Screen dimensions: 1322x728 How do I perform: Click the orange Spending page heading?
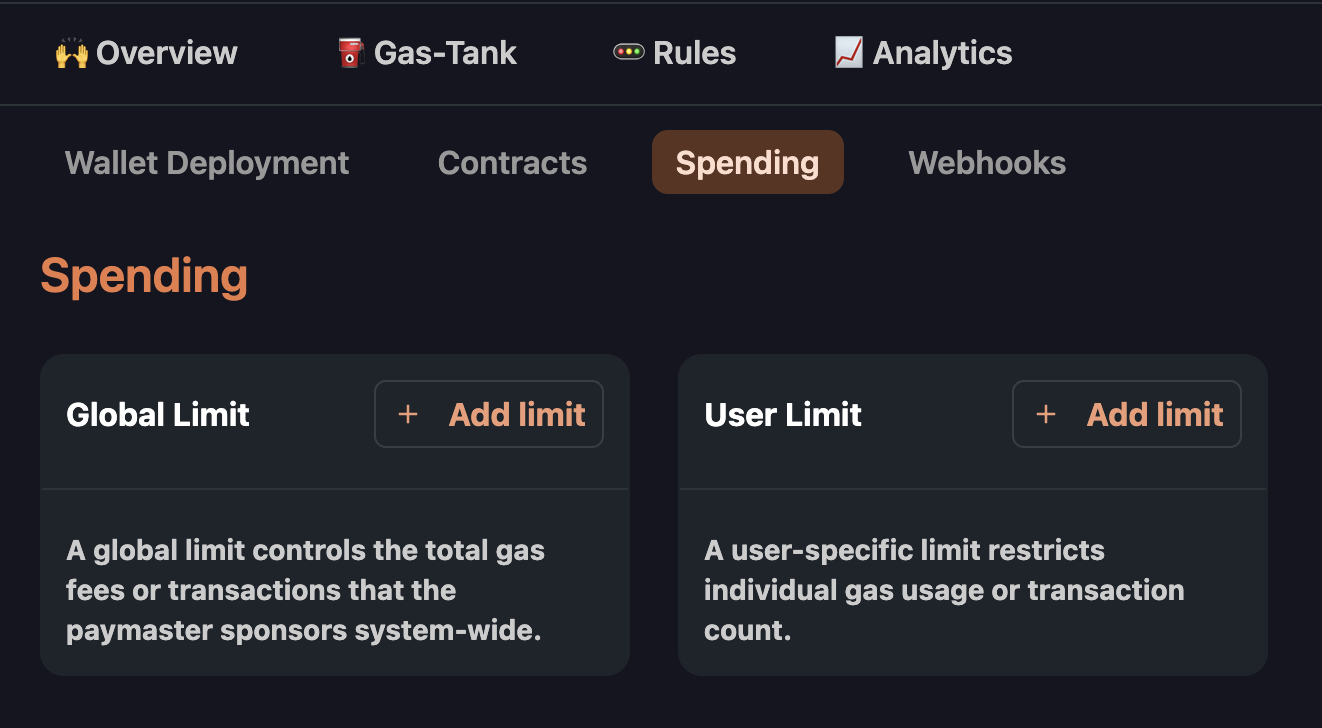pos(144,276)
